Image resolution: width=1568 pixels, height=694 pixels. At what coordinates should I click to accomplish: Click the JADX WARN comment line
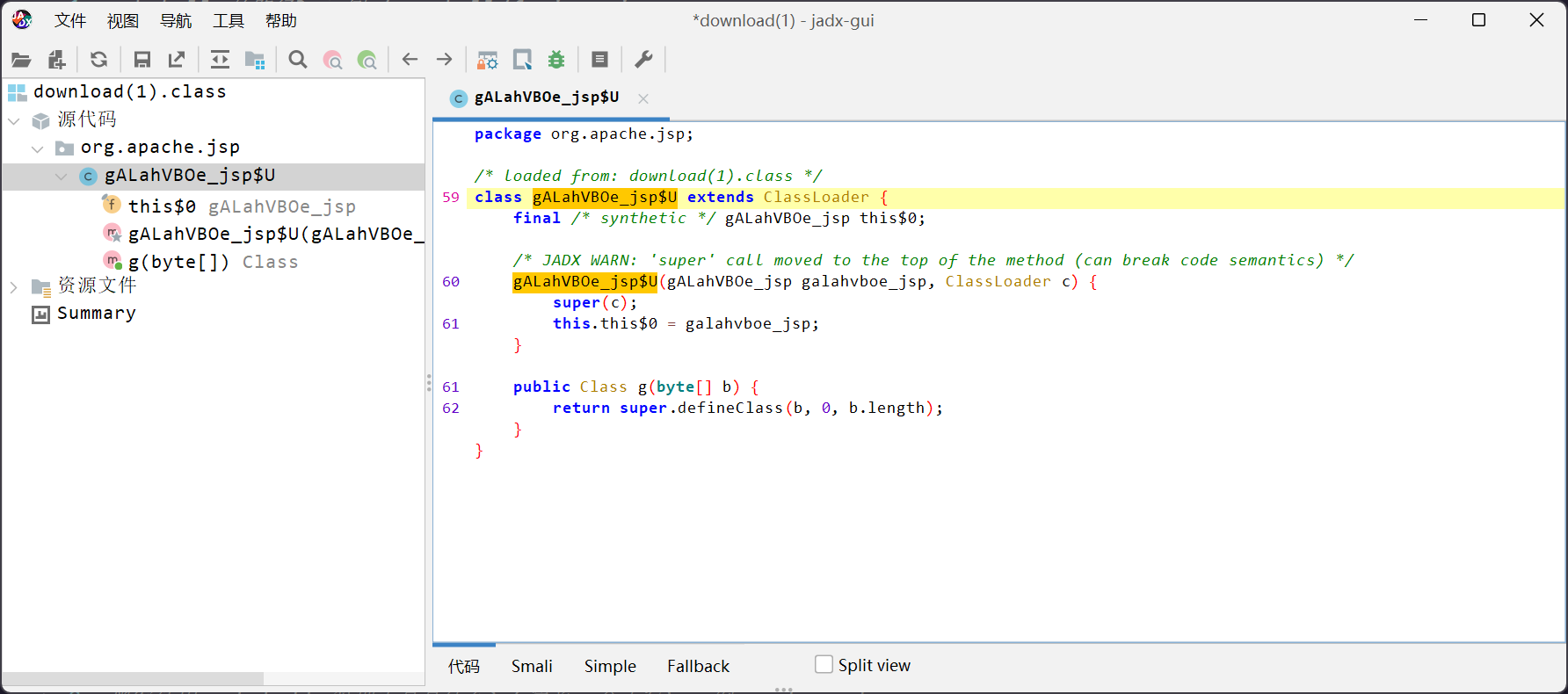point(933,261)
